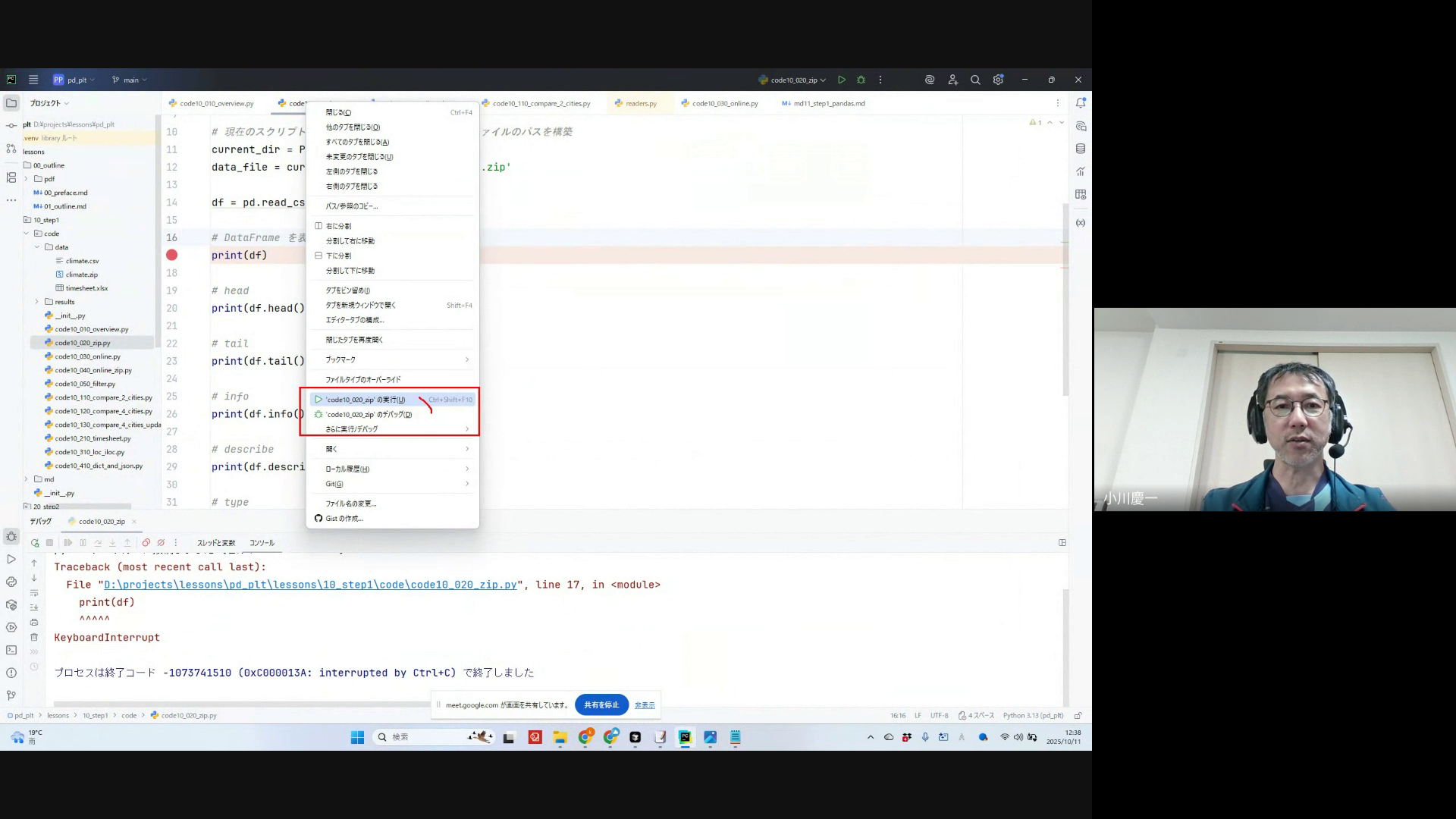Toggle soft-wrap in the console output
This screenshot has width=1456, height=819.
(34, 593)
